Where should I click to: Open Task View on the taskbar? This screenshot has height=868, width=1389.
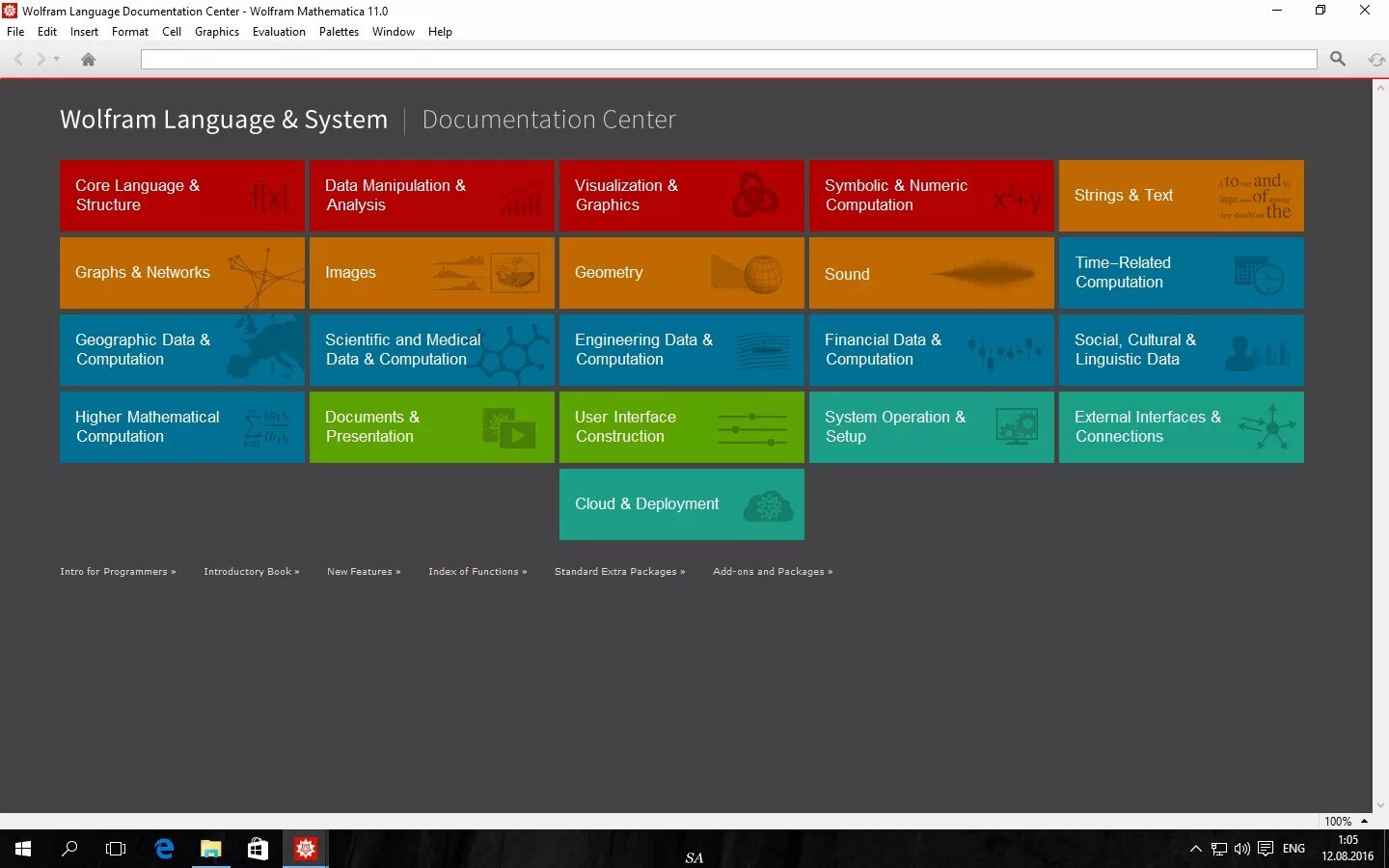[x=116, y=849]
